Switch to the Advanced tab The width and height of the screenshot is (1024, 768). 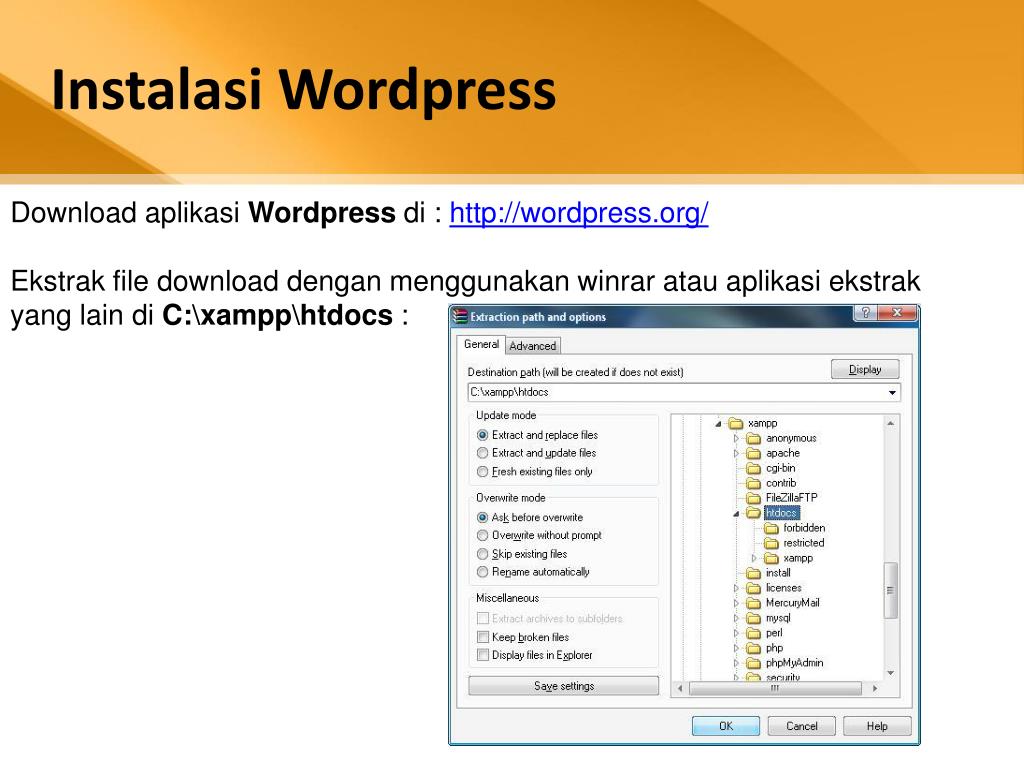coord(532,345)
